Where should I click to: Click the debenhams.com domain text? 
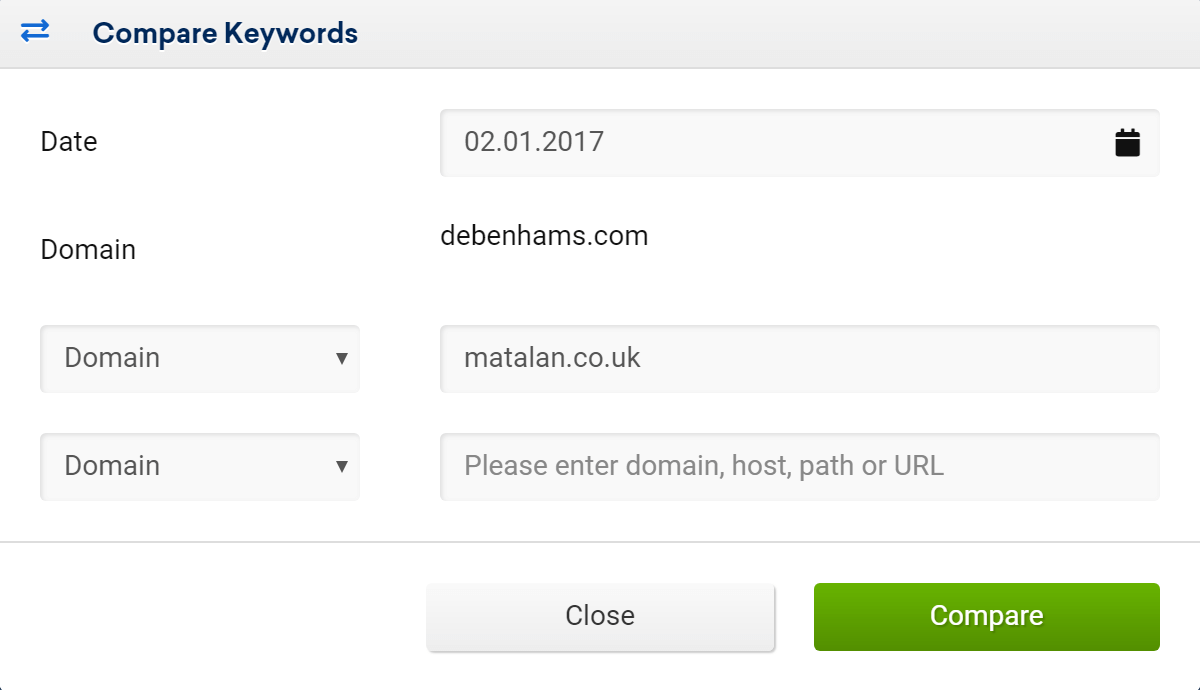(544, 236)
